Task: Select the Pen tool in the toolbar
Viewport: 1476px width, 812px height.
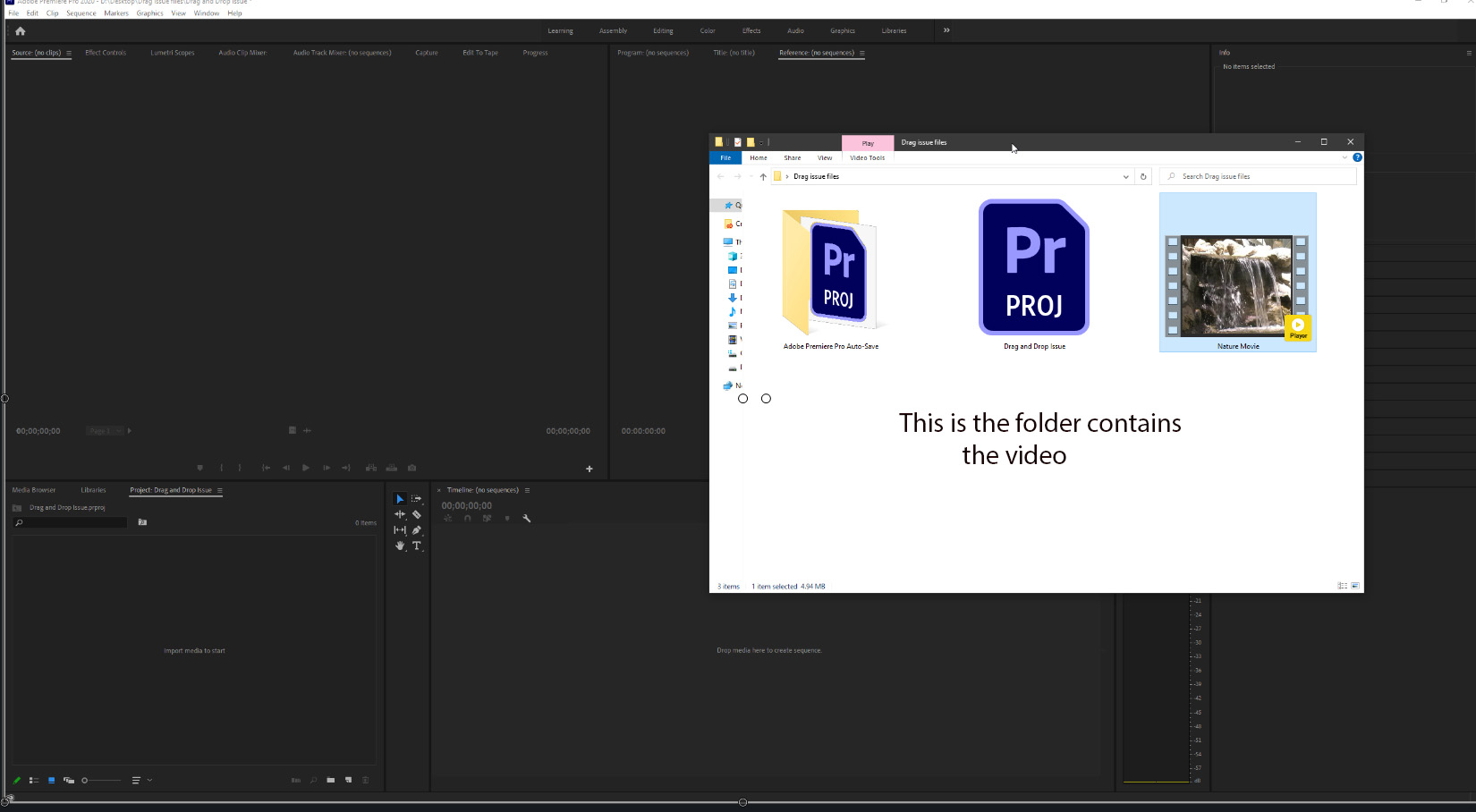Action: pyautogui.click(x=416, y=529)
